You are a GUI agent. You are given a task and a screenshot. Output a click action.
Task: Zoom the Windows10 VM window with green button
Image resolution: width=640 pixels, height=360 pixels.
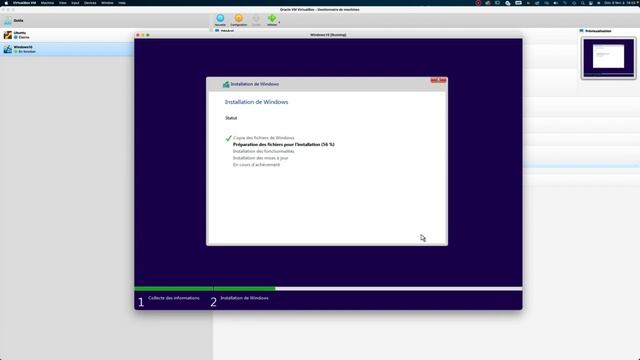(x=148, y=35)
